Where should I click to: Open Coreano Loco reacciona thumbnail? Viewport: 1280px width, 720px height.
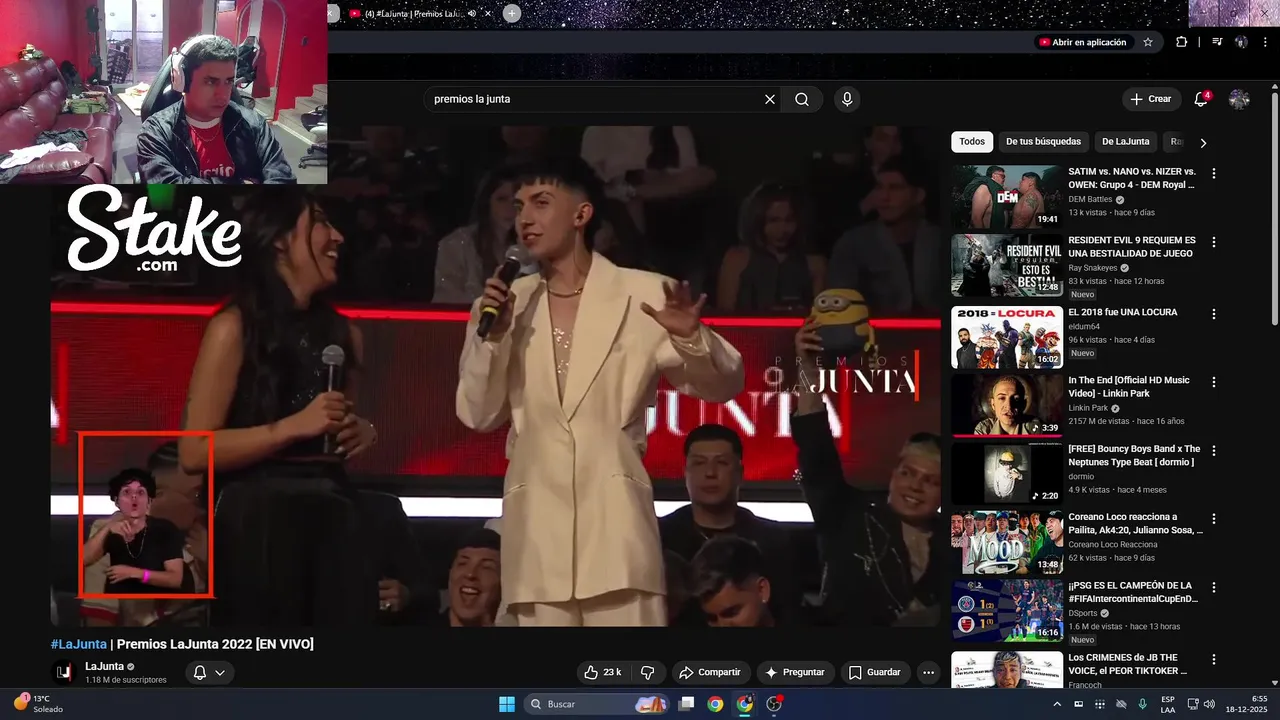coord(1007,543)
